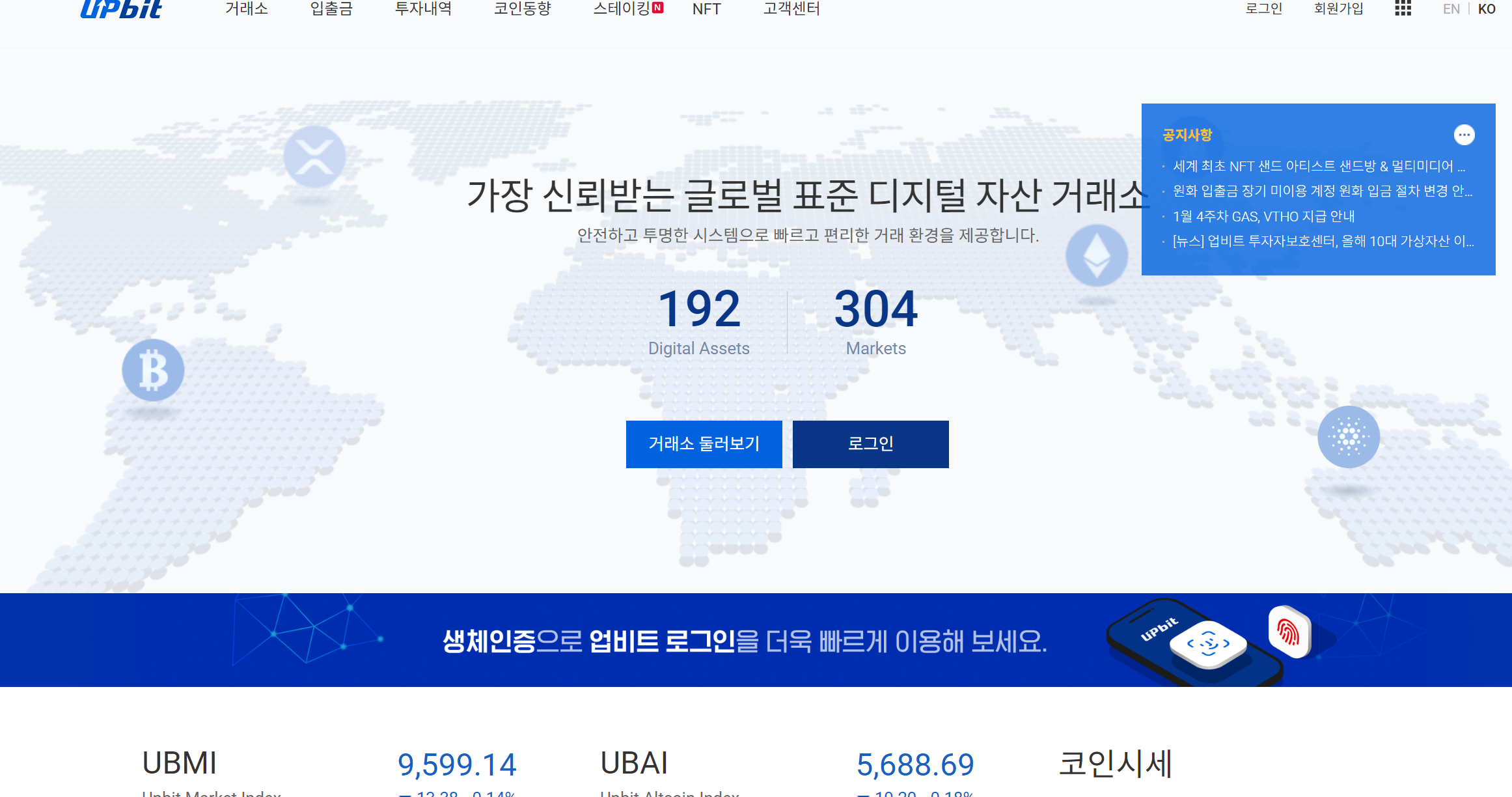The height and width of the screenshot is (797, 1512).
Task: Click the 거래소 둘러보기 button
Action: click(704, 444)
